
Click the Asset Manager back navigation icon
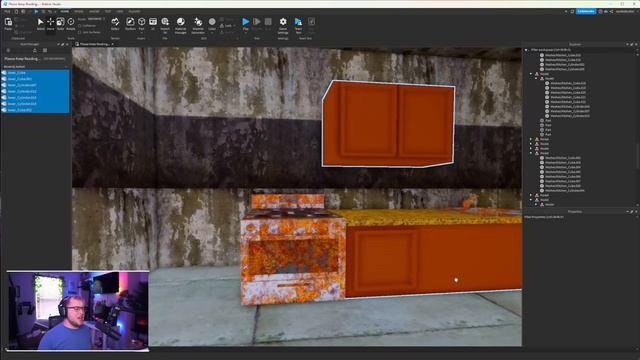[x=8, y=51]
